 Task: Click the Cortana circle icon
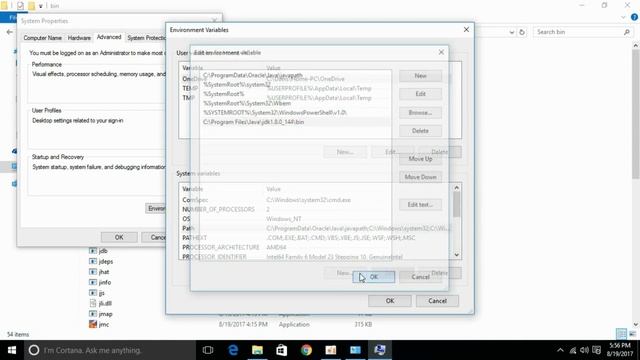34,350
